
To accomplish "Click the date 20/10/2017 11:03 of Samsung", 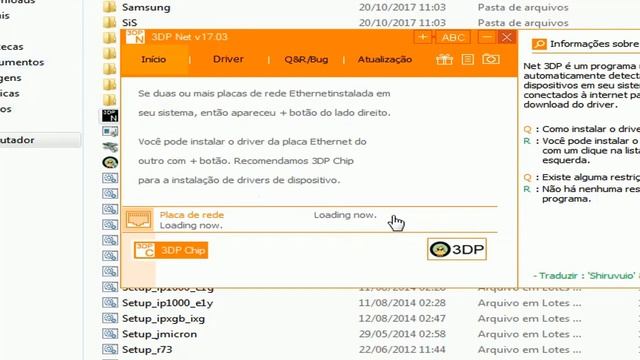I will (402, 7).
